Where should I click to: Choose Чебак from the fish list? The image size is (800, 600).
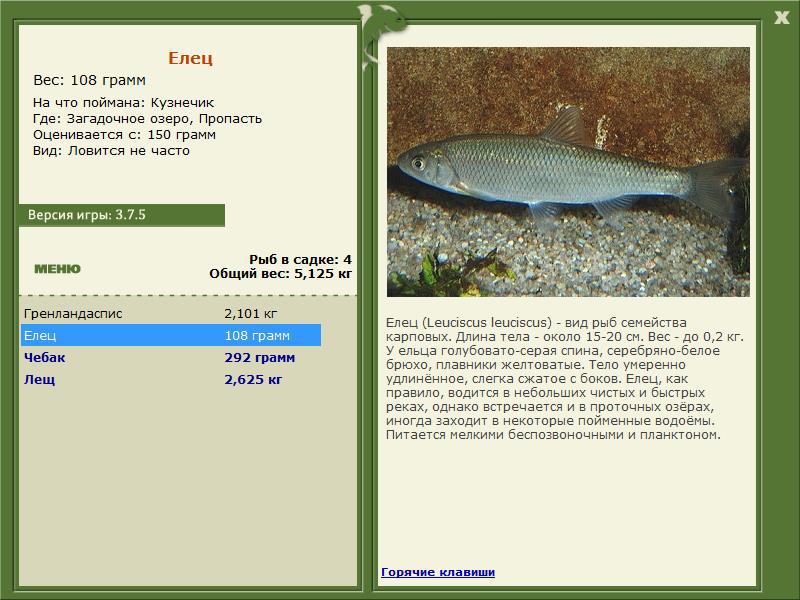[x=171, y=357]
